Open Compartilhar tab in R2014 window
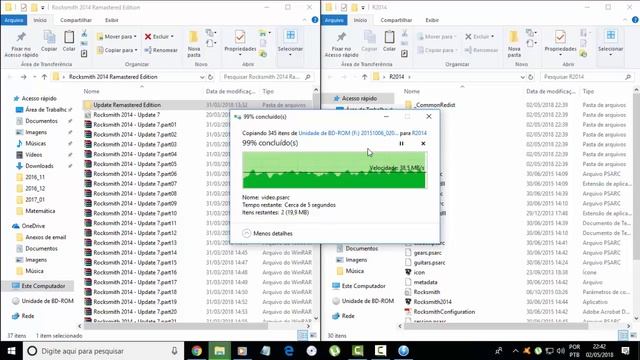The height and width of the screenshot is (360, 640). 396,20
